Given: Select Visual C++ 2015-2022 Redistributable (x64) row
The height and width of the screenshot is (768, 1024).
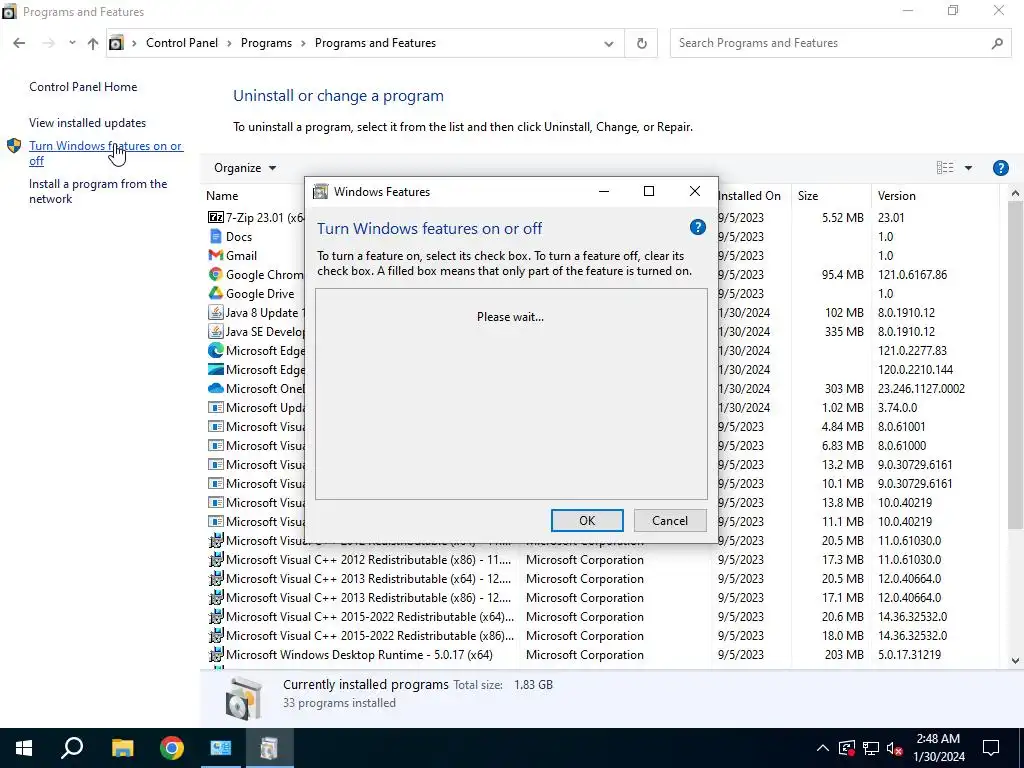Looking at the screenshot, I should (601, 616).
